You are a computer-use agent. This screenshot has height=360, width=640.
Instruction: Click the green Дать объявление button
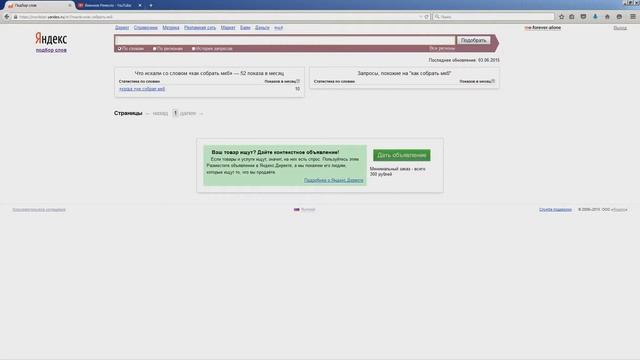(x=402, y=155)
